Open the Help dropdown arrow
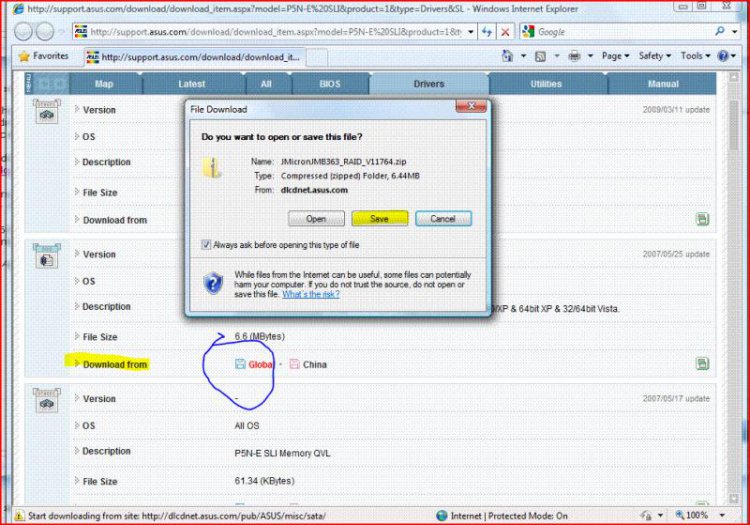750x525 pixels. click(x=733, y=56)
